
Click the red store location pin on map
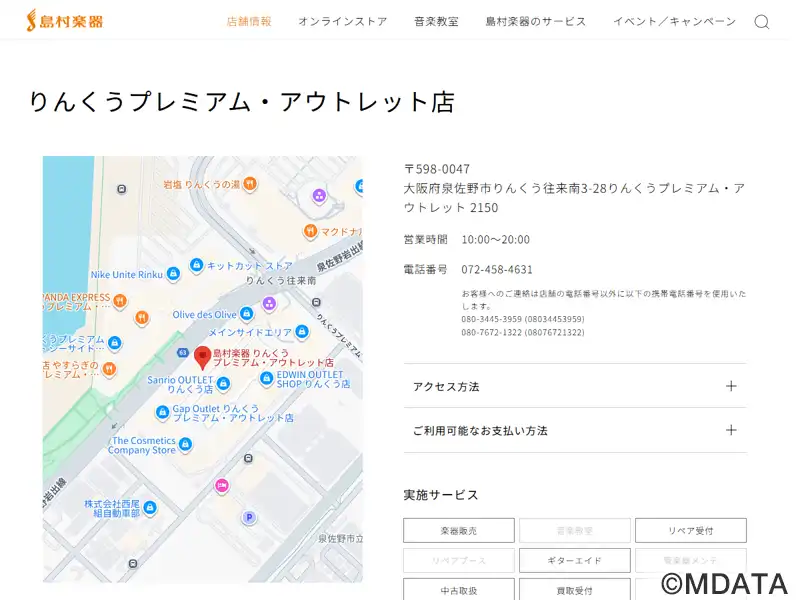click(202, 357)
